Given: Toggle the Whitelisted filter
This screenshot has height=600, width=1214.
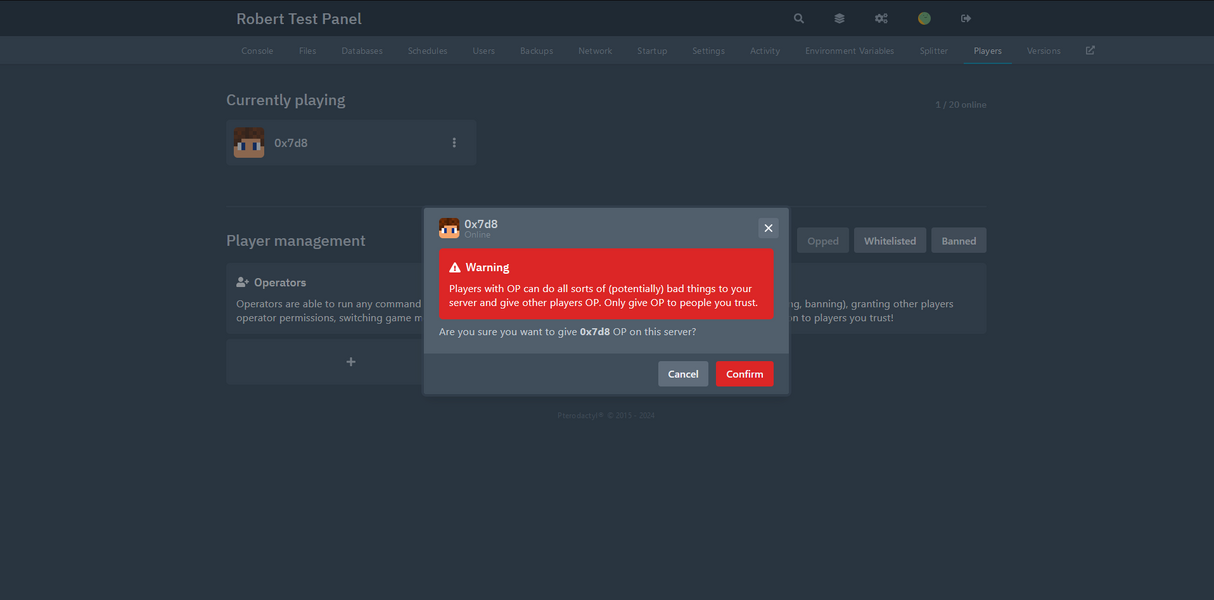Looking at the screenshot, I should point(889,240).
